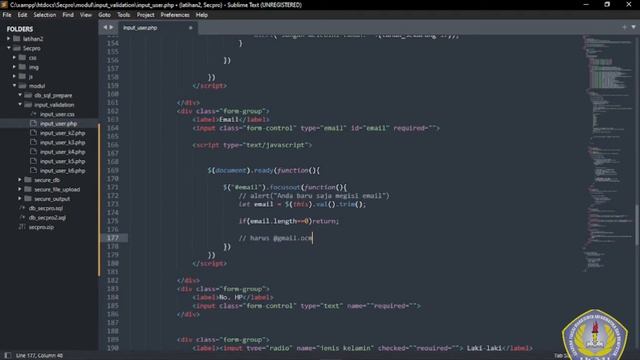This screenshot has width=640, height=360.
Task: Open the tab list dropdown arrow
Action: pos(633,27)
